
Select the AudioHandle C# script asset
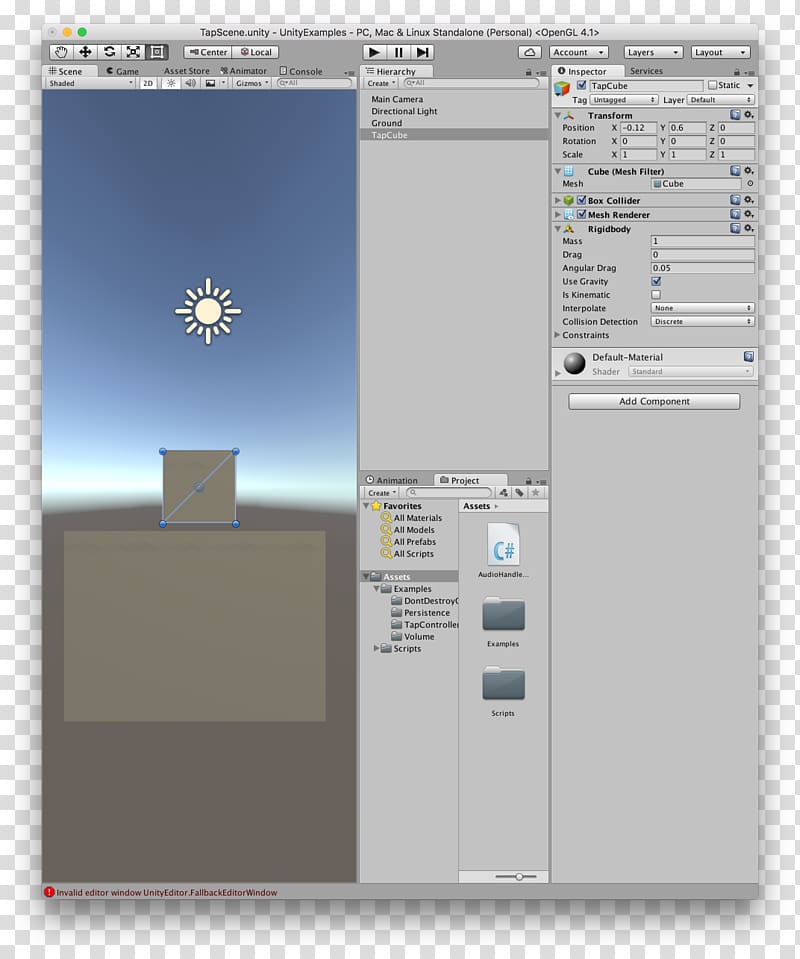(503, 550)
